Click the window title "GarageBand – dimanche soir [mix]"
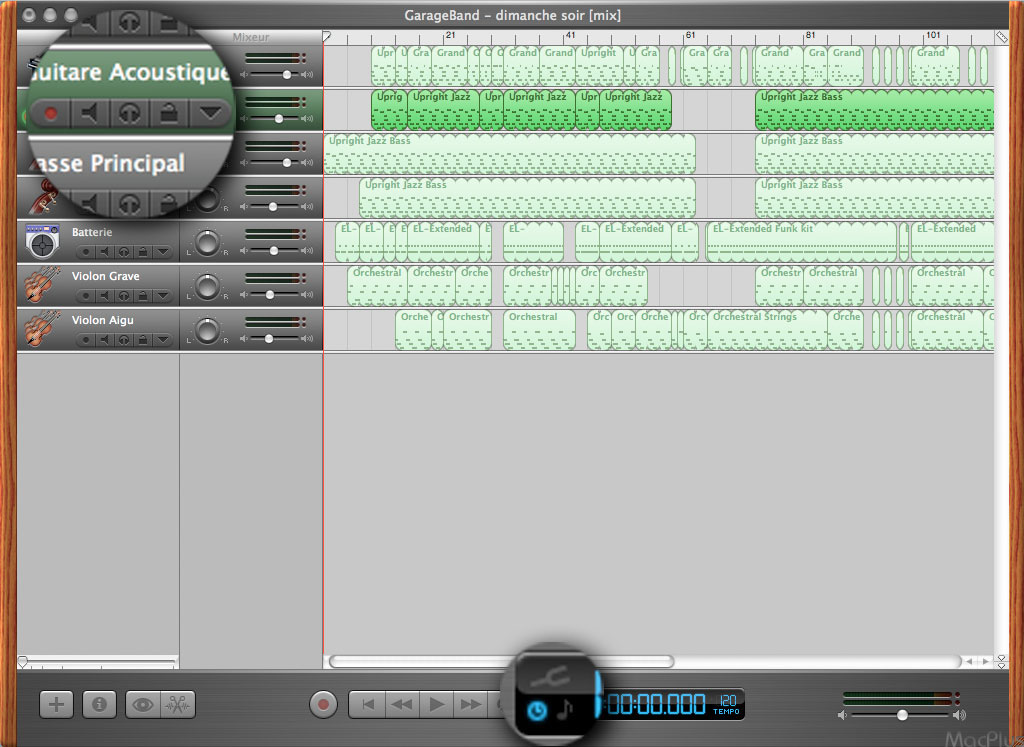This screenshot has width=1024, height=747. [513, 15]
